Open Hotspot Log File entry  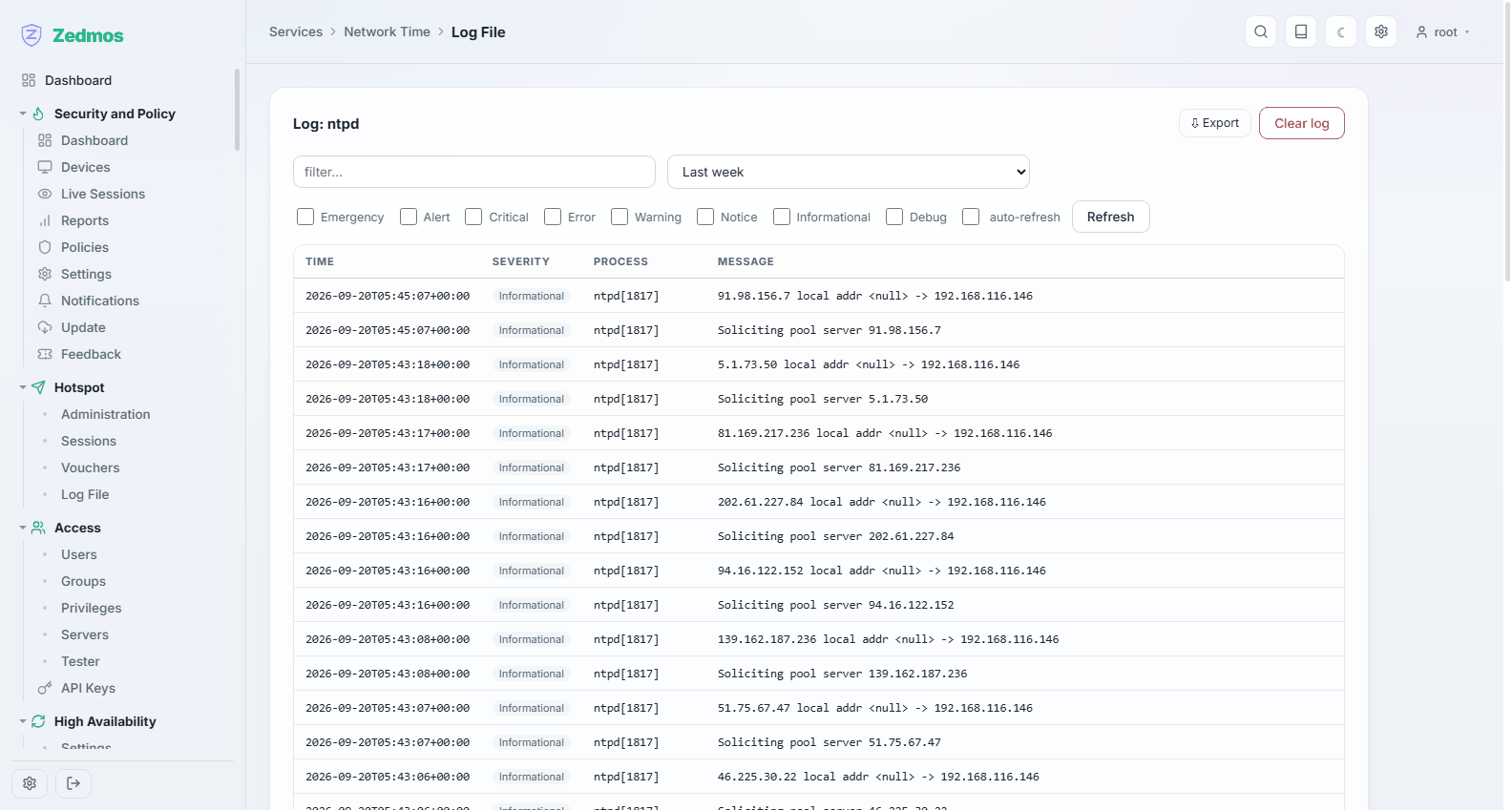(85, 494)
